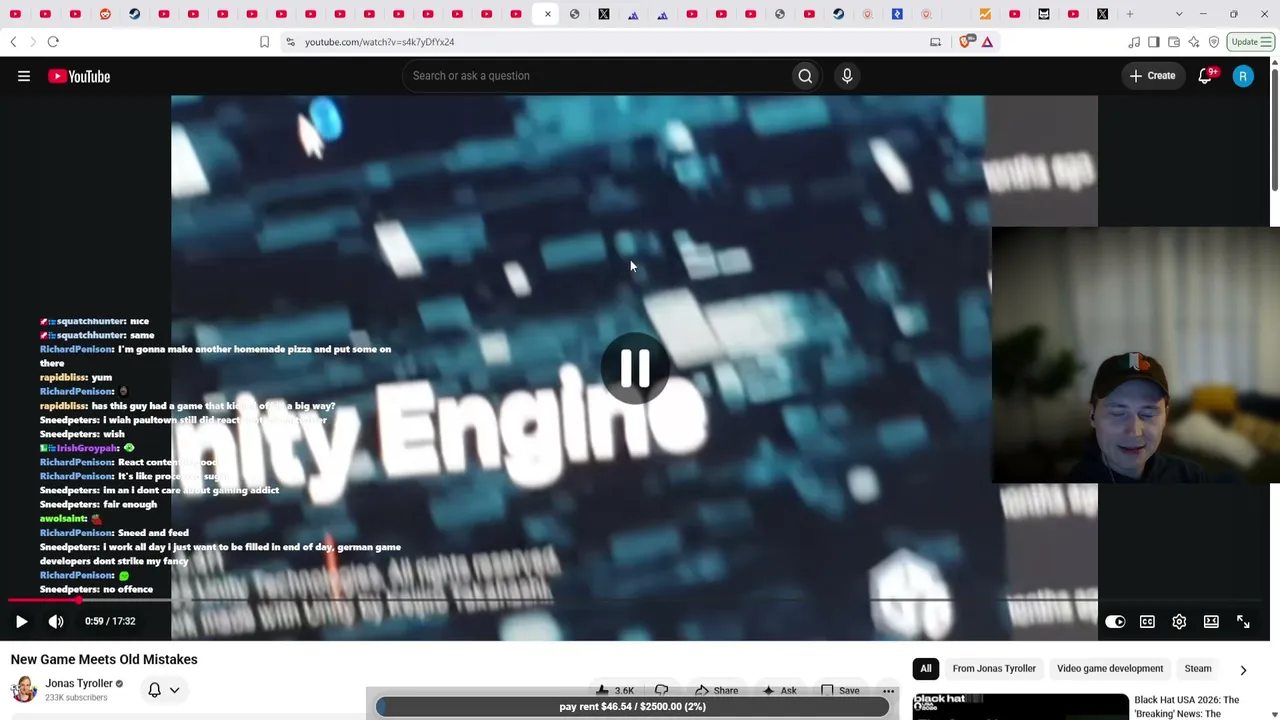Show more filter chips with the arrow
This screenshot has width=1280, height=720.
tap(1243, 669)
